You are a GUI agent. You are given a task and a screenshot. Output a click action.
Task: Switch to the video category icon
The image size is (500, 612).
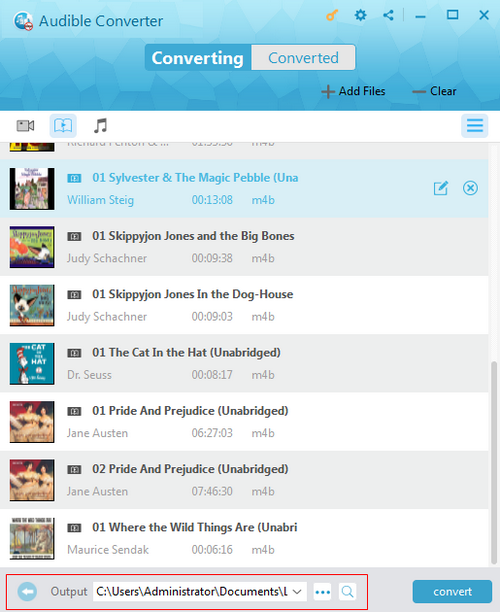pos(25,126)
